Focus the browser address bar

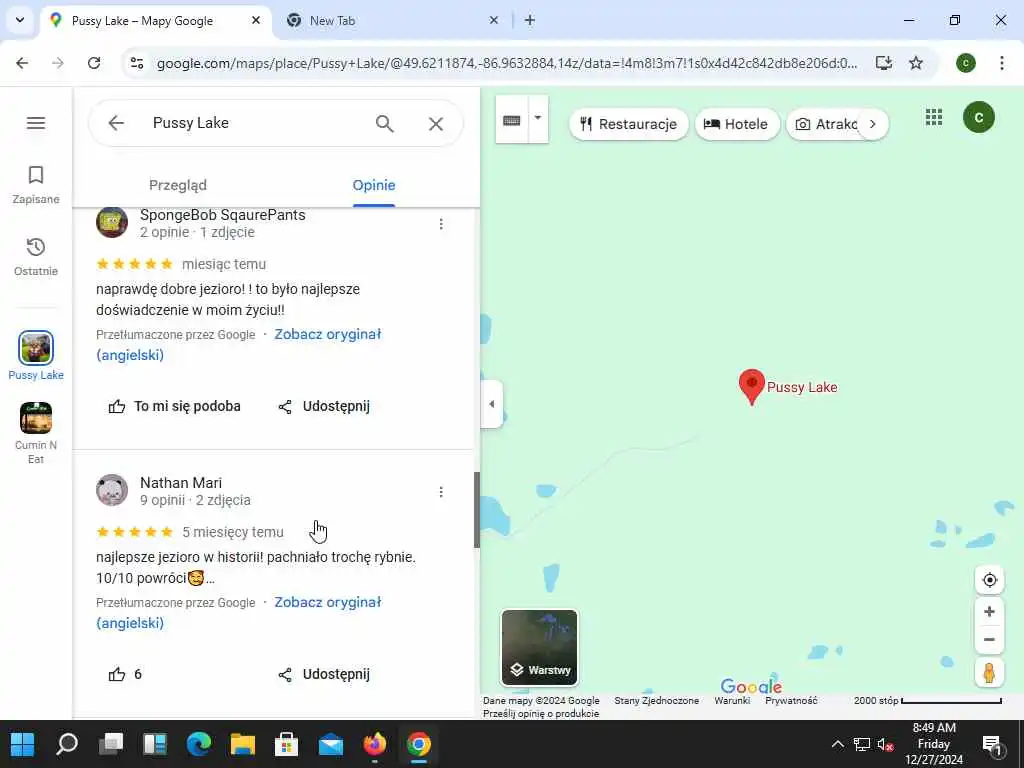click(507, 63)
